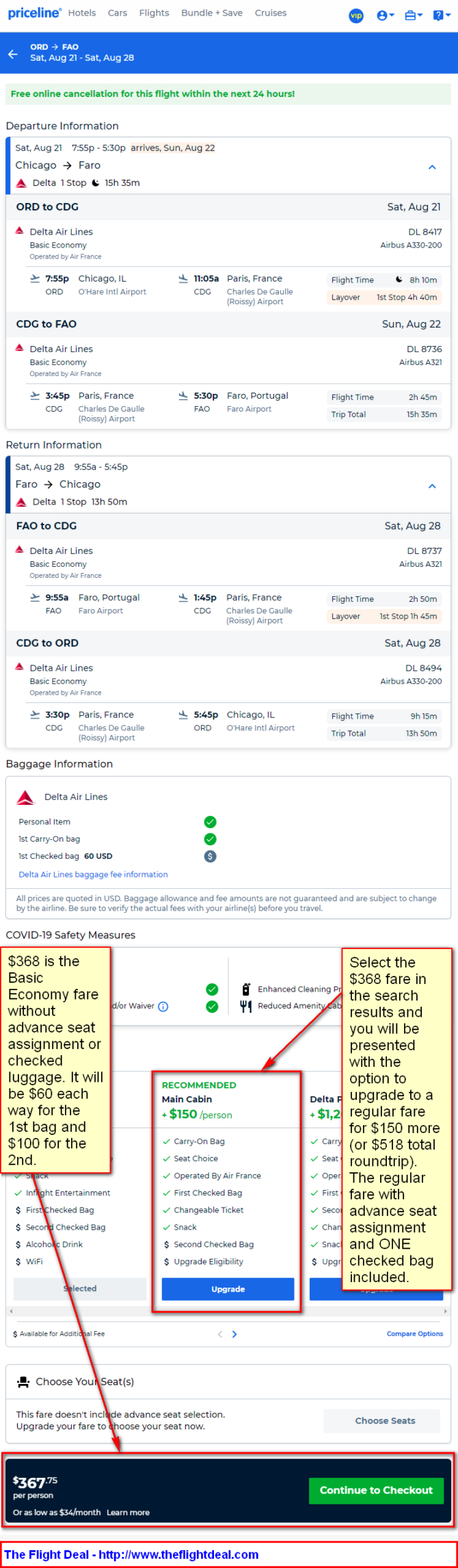Open the My Trips briefcase icon

(413, 15)
